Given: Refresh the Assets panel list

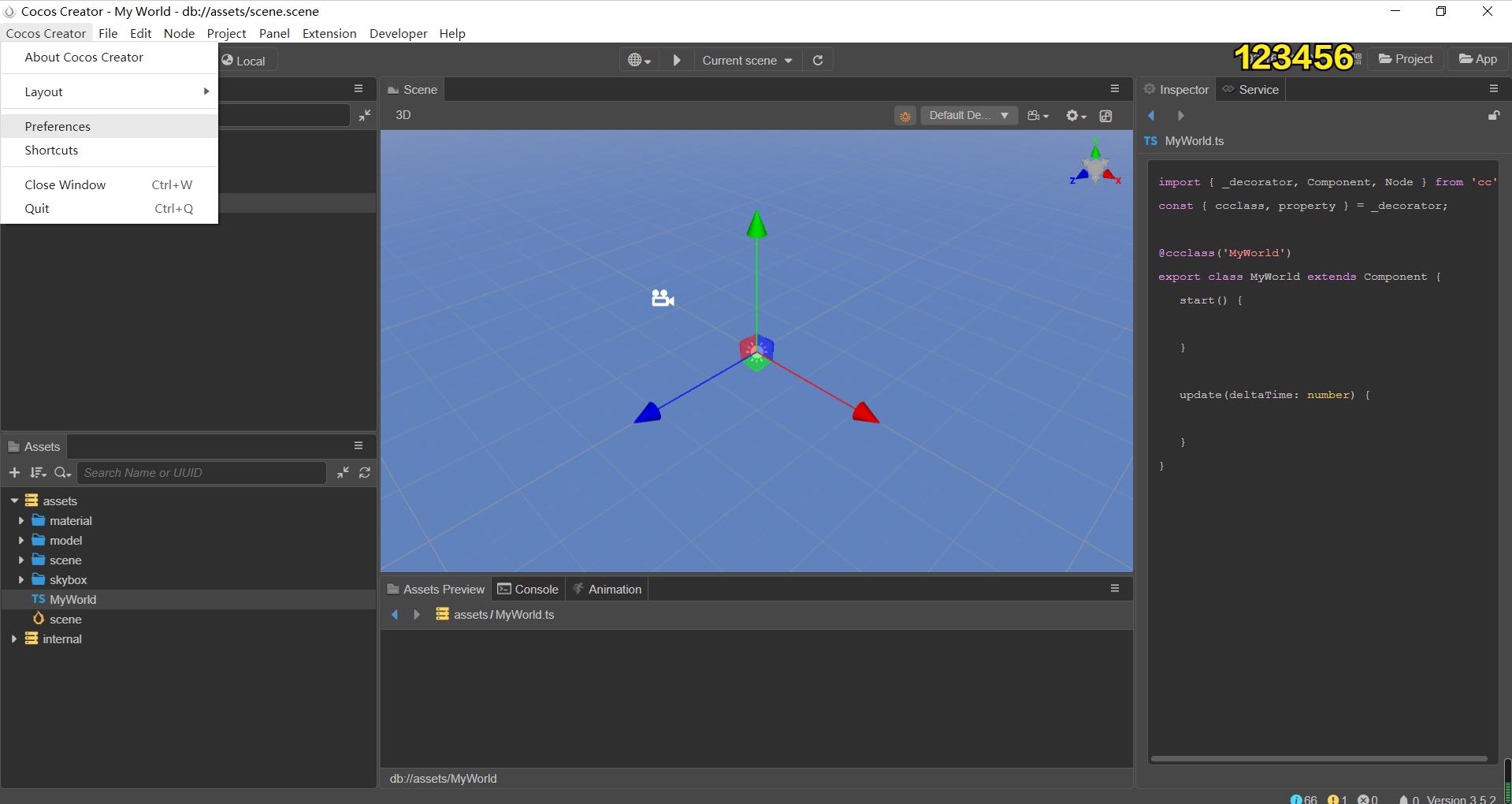Looking at the screenshot, I should click(365, 473).
